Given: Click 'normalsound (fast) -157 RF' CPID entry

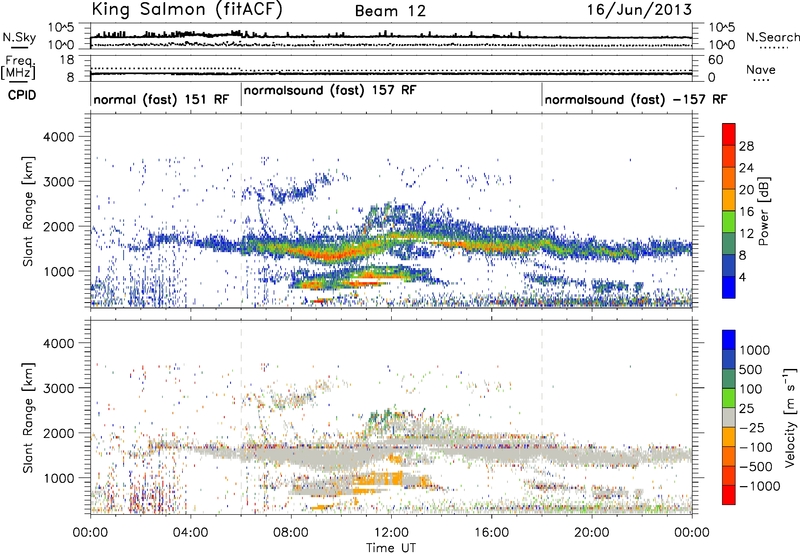Looking at the screenshot, I should (636, 99).
